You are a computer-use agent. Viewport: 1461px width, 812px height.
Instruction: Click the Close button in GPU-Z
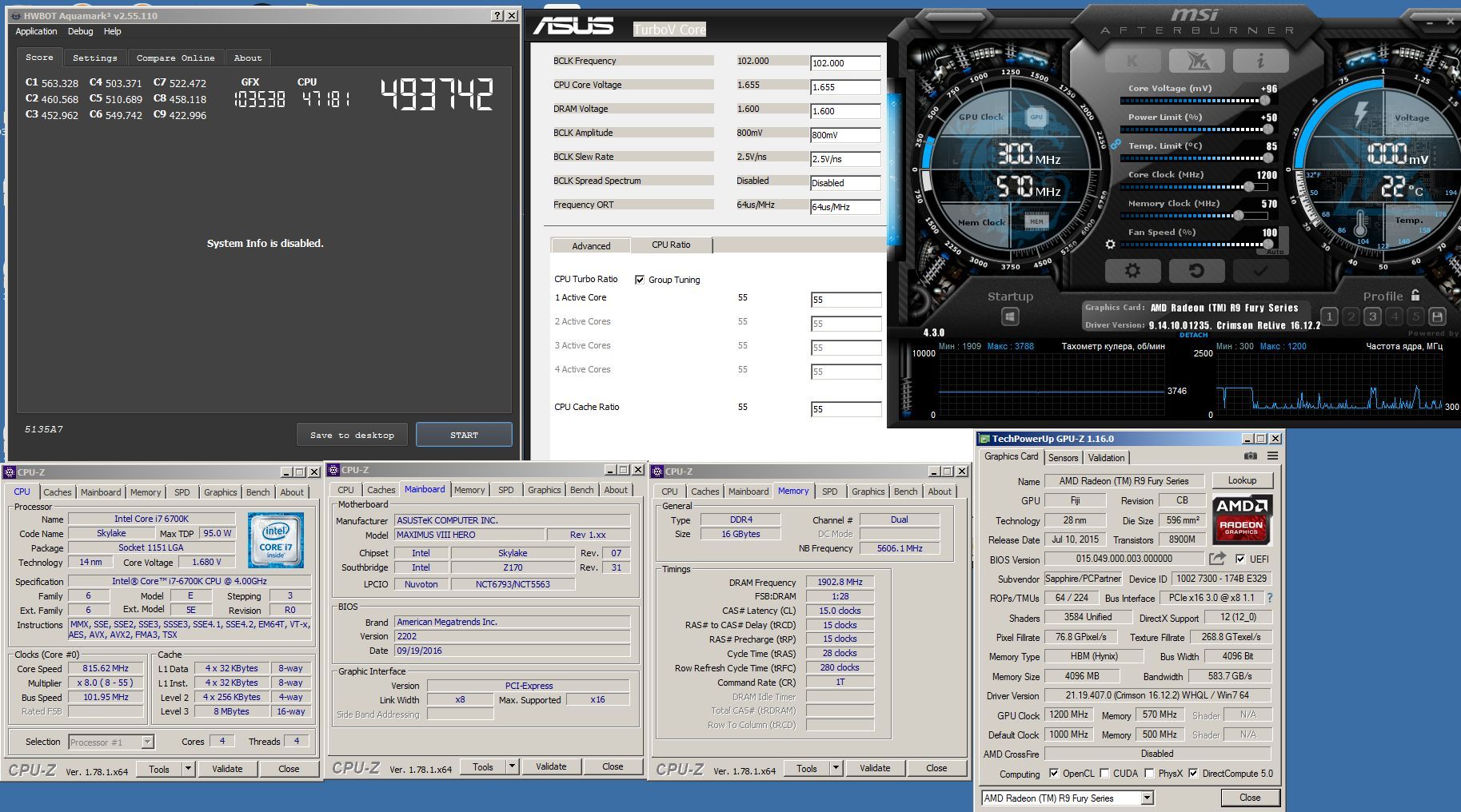pyautogui.click(x=1250, y=798)
